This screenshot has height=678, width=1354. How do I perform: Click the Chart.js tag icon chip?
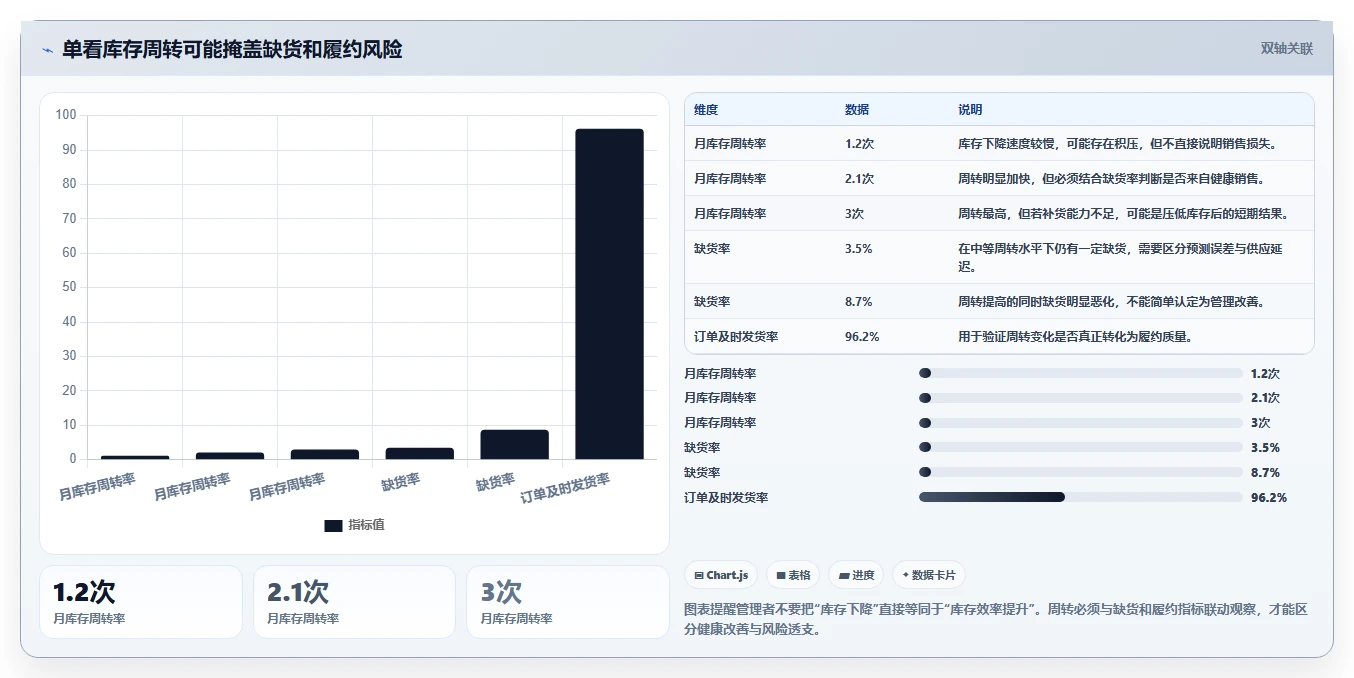tap(720, 575)
